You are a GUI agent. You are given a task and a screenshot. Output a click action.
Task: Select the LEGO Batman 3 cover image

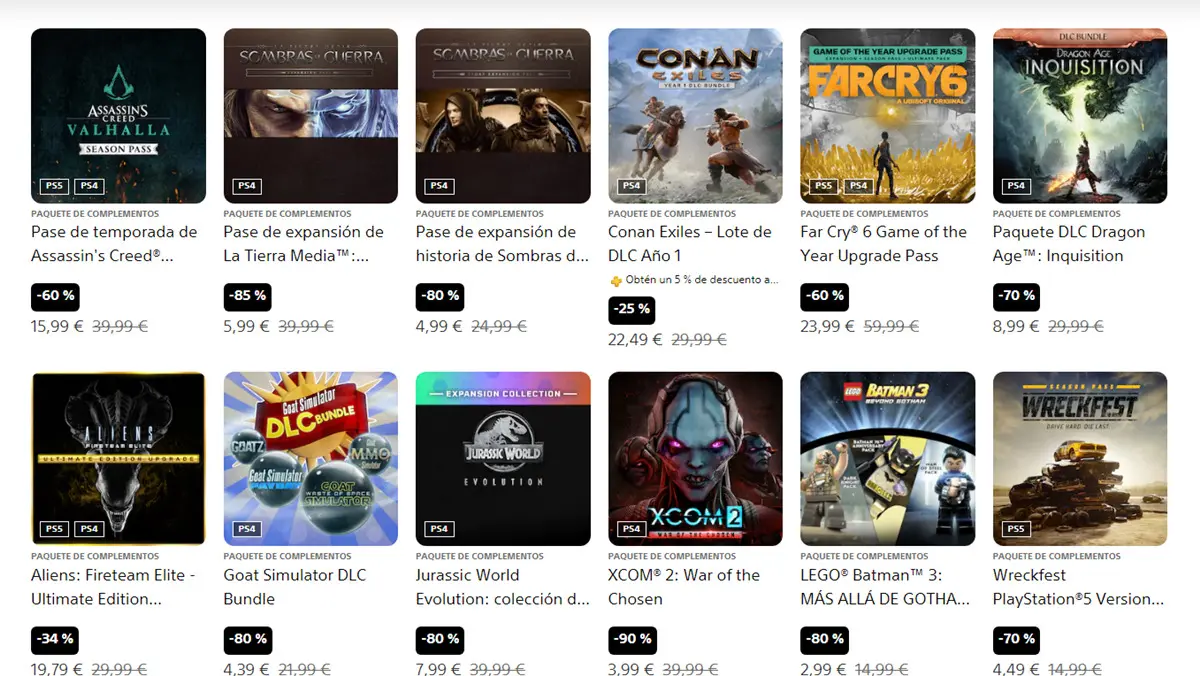tap(888, 459)
